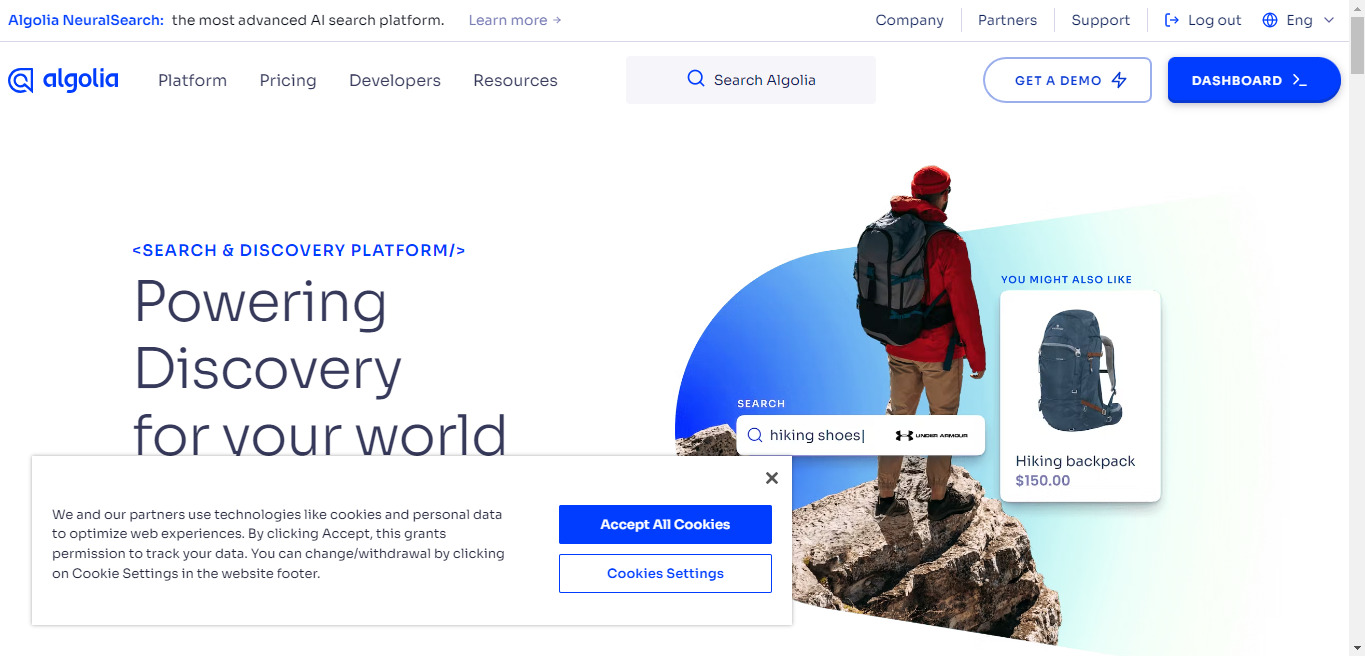Open the DASHBOARD button
1365x656 pixels.
click(1254, 80)
